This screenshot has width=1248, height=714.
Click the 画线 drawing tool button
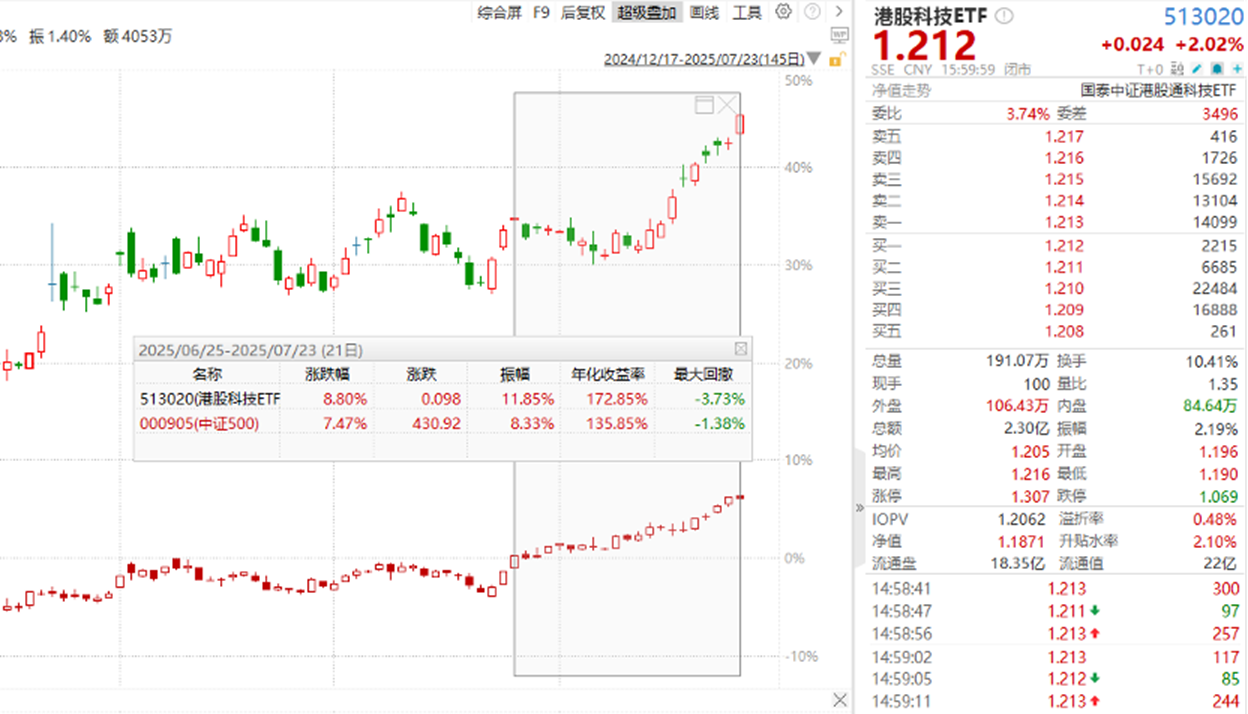tap(705, 12)
